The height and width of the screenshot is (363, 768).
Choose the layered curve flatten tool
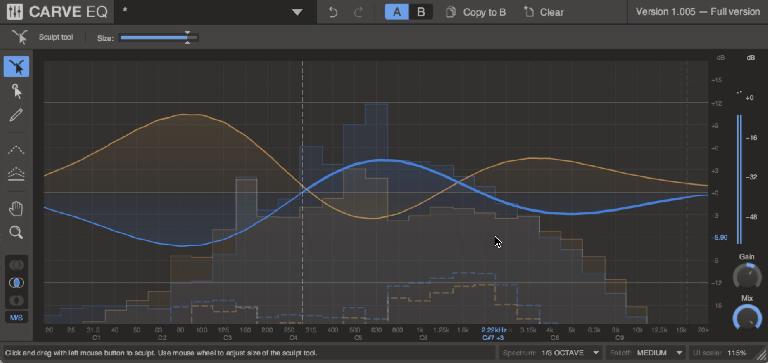(16, 173)
